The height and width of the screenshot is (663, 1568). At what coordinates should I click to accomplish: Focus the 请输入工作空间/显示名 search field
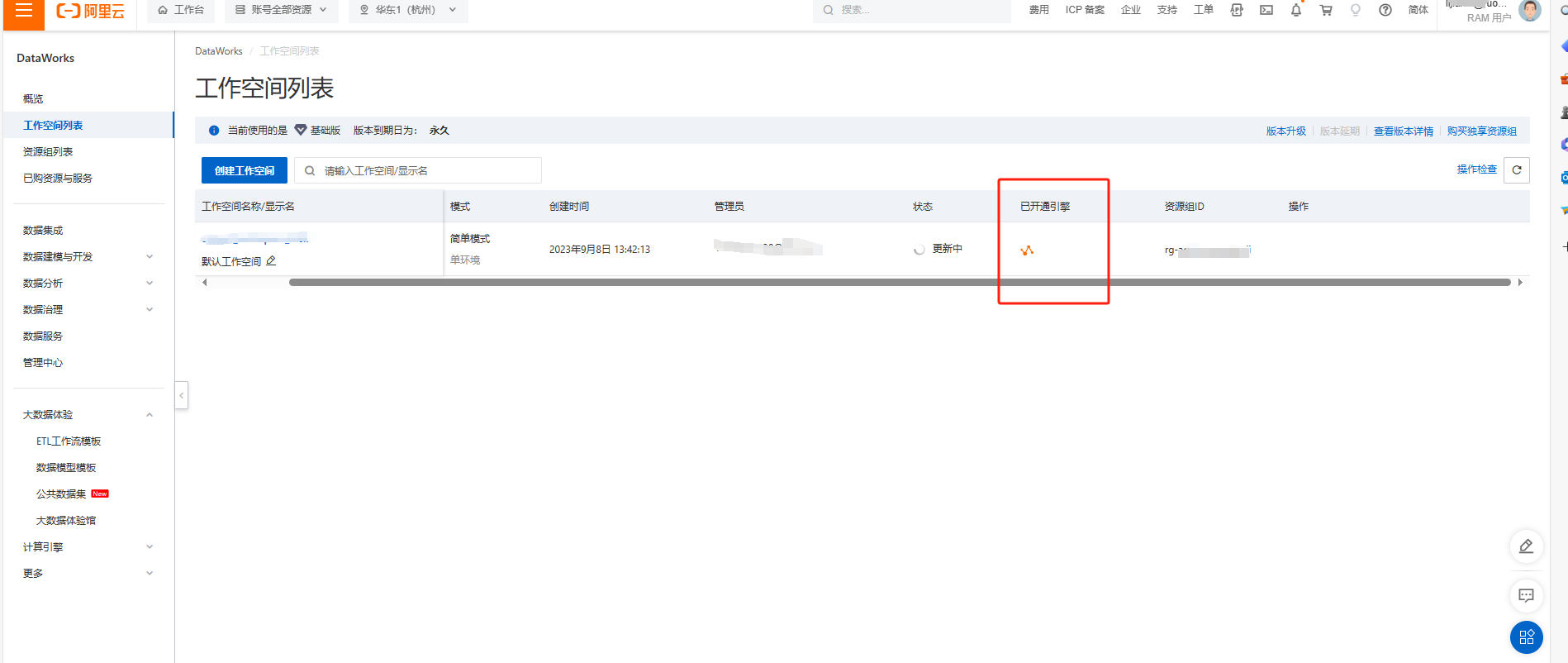pos(418,170)
